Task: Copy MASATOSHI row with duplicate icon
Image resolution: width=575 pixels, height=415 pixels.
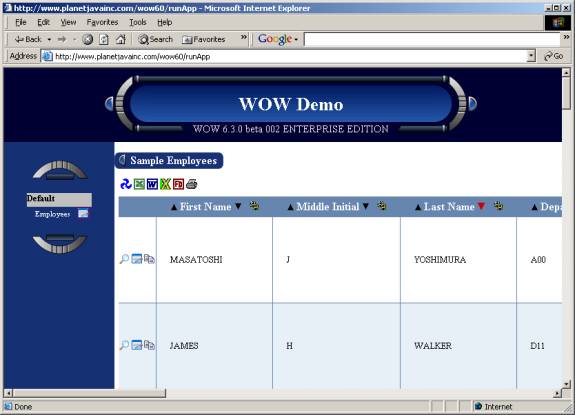Action: click(x=149, y=259)
